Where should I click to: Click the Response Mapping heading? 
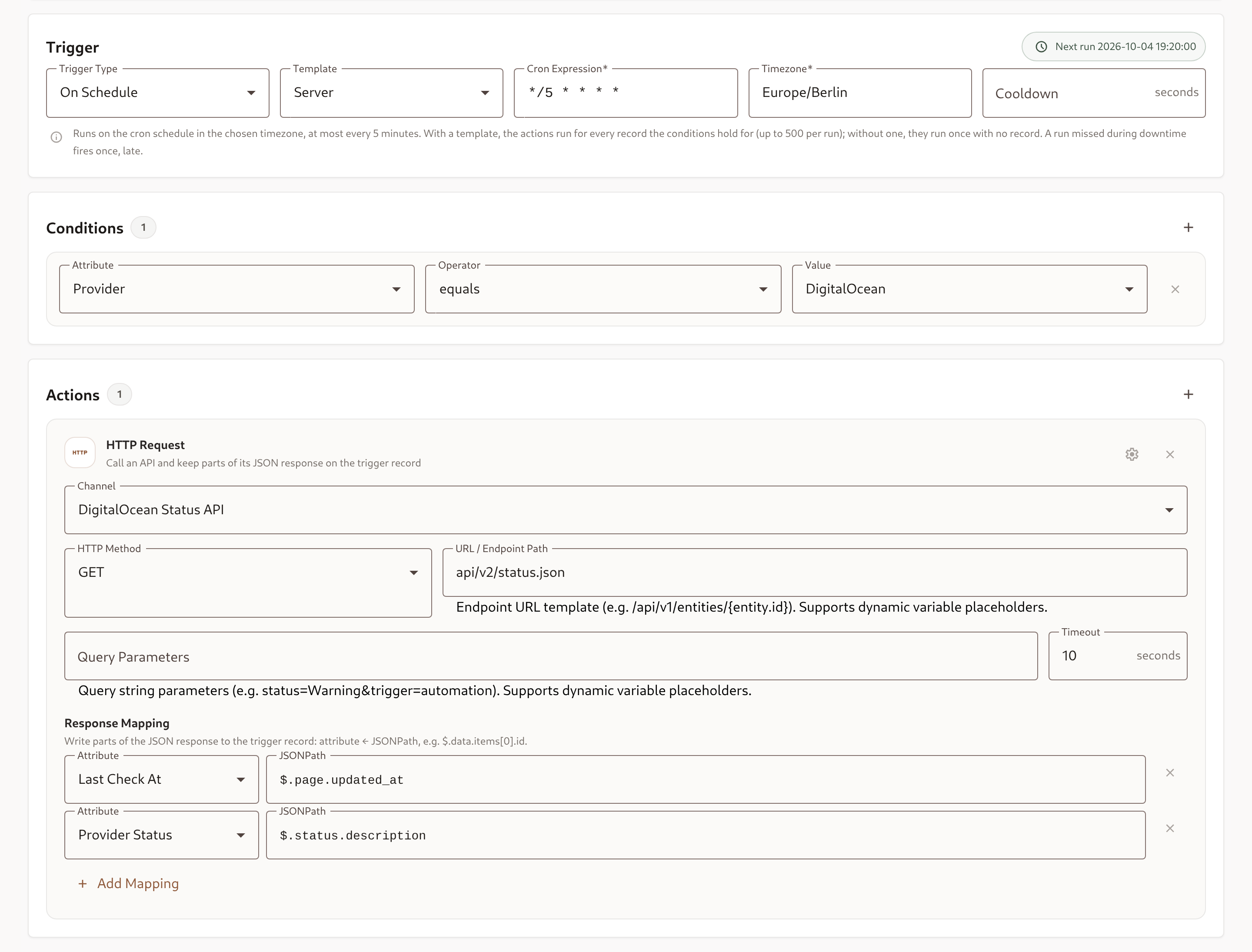coord(117,723)
